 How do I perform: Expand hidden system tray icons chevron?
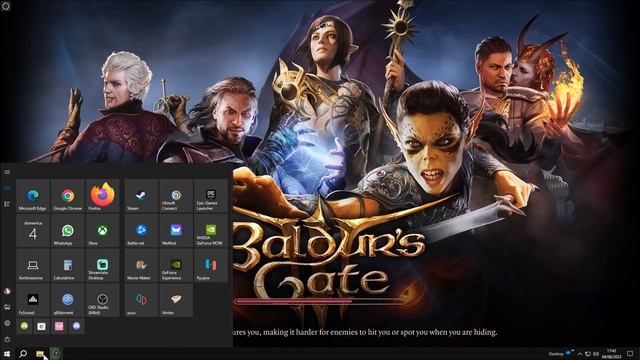pyautogui.click(x=580, y=354)
